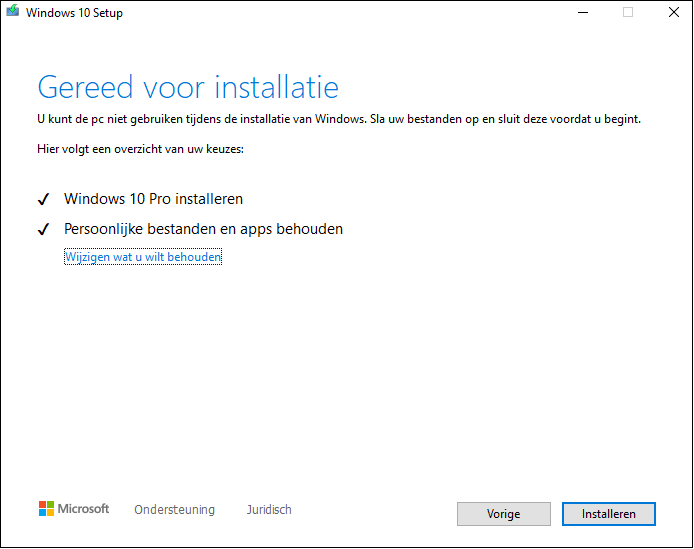
Task: Open the Juridisch legal link
Action: 269,510
